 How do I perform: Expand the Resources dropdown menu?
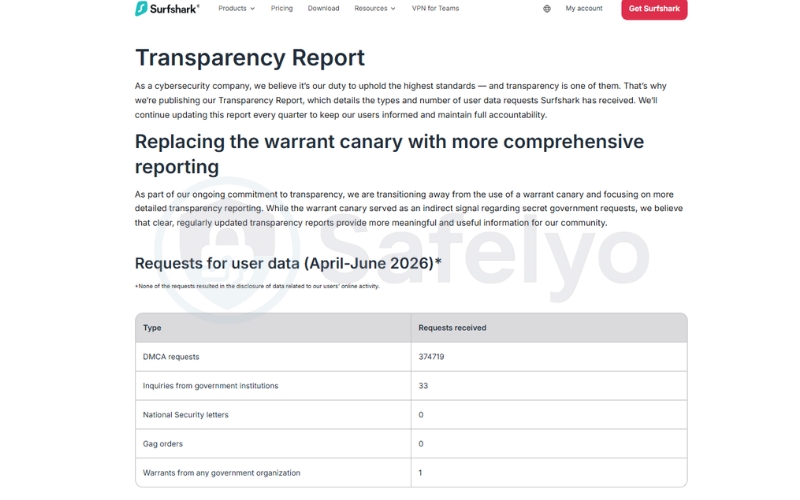tap(374, 8)
